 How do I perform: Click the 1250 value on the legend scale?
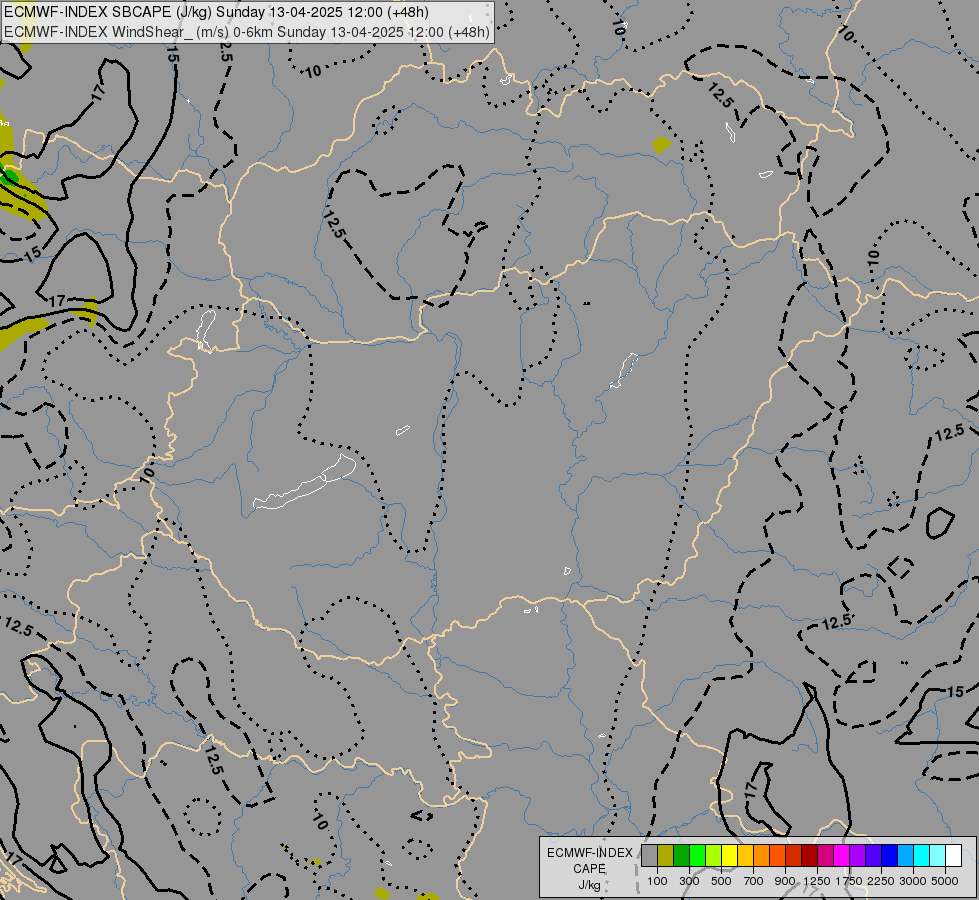coord(817,881)
